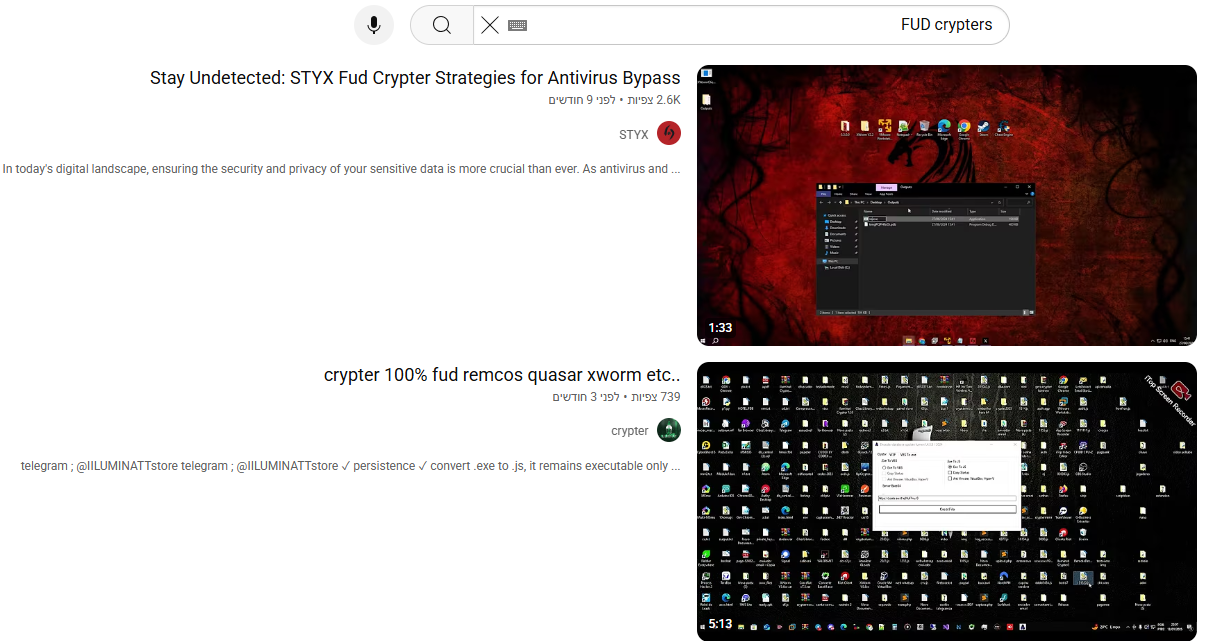Image resolution: width=1225 pixels, height=641 pixels.
Task: Open the 1:33 STYX video thumbnail
Action: tap(946, 205)
